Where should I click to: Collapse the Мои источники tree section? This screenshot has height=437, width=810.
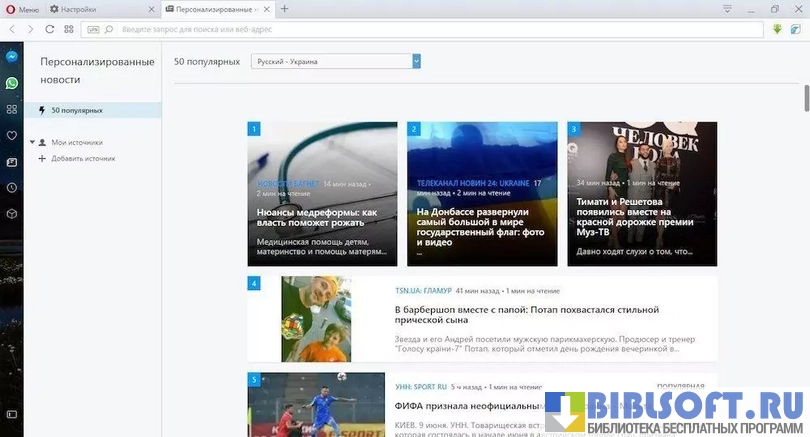click(x=32, y=142)
